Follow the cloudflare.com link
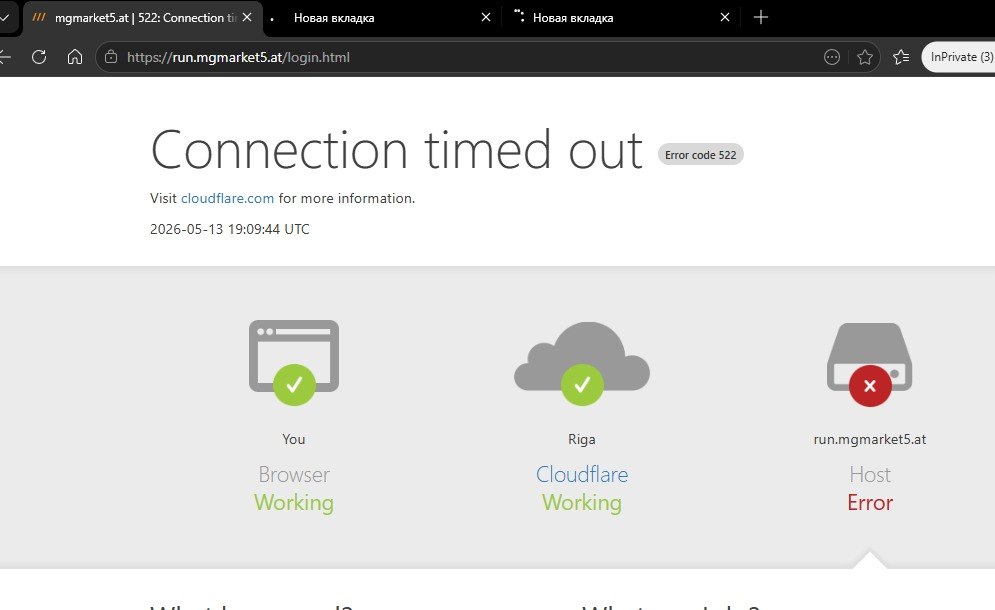The width and height of the screenshot is (995, 610). pyautogui.click(x=227, y=198)
